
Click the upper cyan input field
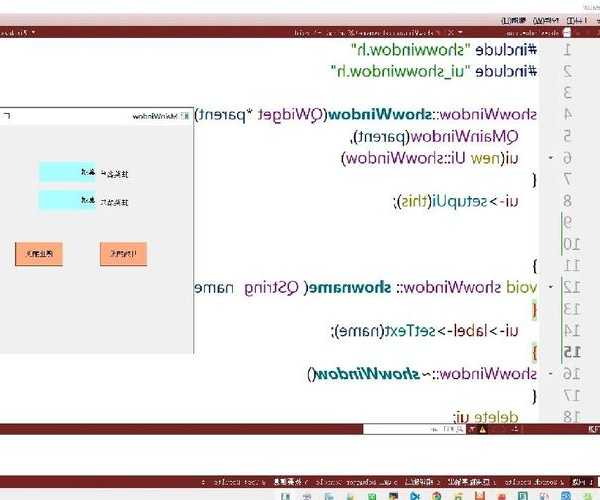pyautogui.click(x=67, y=173)
